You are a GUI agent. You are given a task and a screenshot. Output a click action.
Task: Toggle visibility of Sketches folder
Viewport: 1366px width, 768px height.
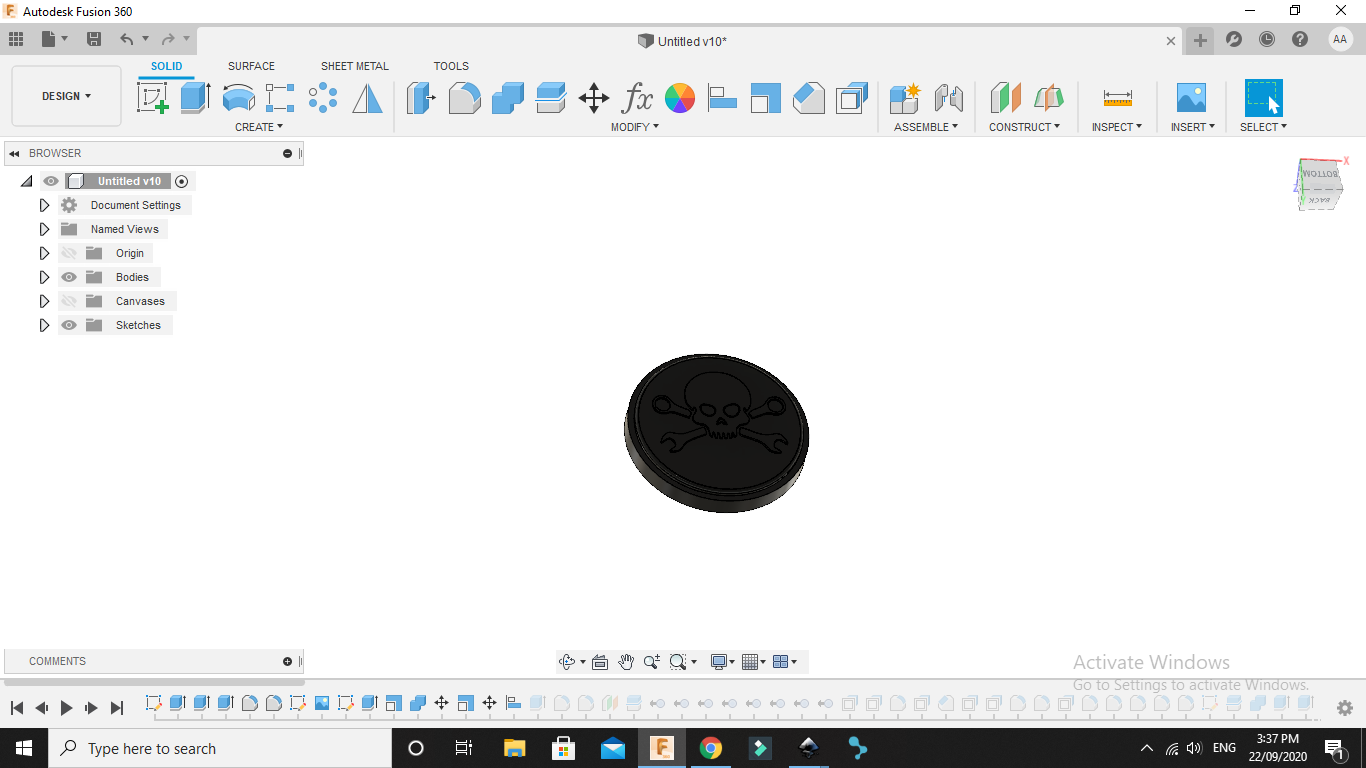pyautogui.click(x=69, y=325)
